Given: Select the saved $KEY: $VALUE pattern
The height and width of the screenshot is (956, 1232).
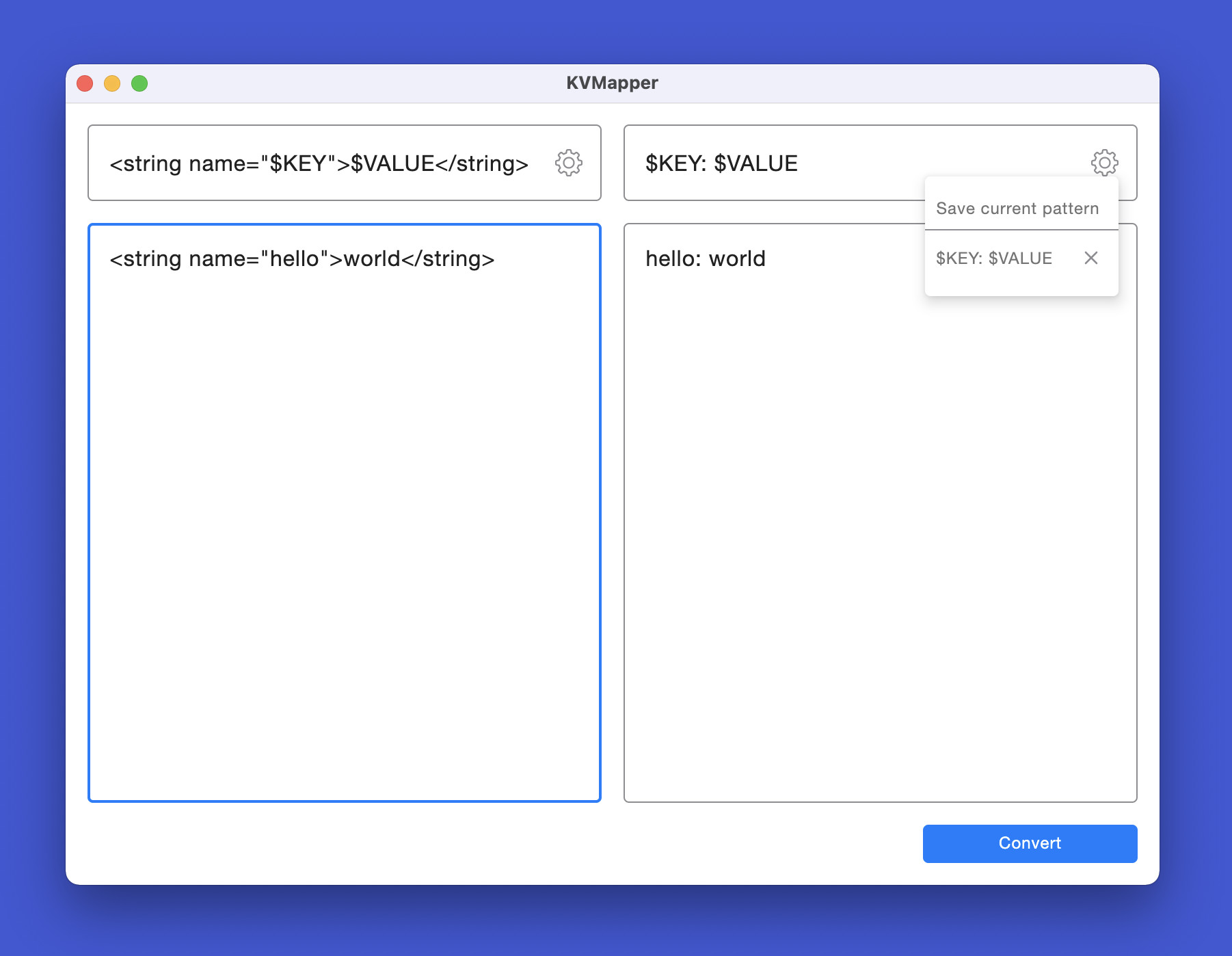Looking at the screenshot, I should coord(994,258).
